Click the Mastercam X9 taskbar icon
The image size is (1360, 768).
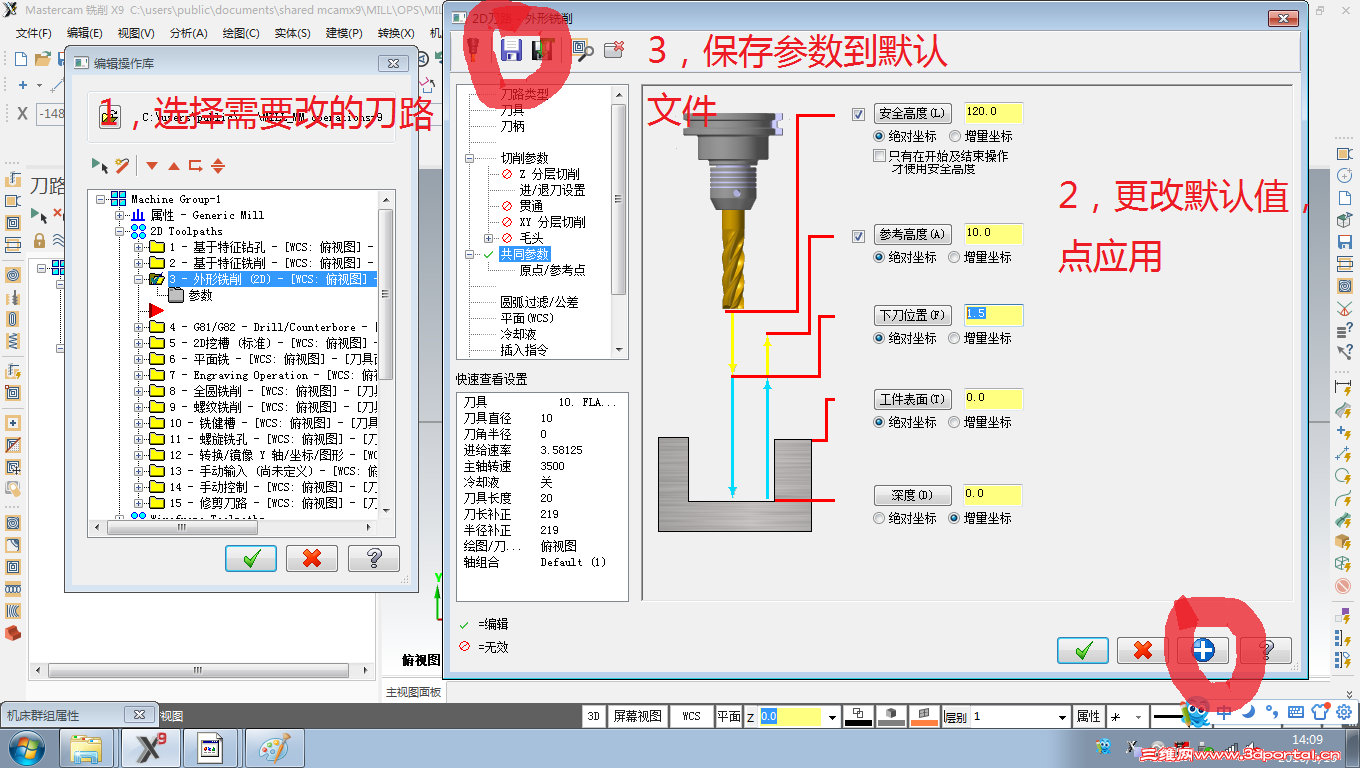(151, 747)
